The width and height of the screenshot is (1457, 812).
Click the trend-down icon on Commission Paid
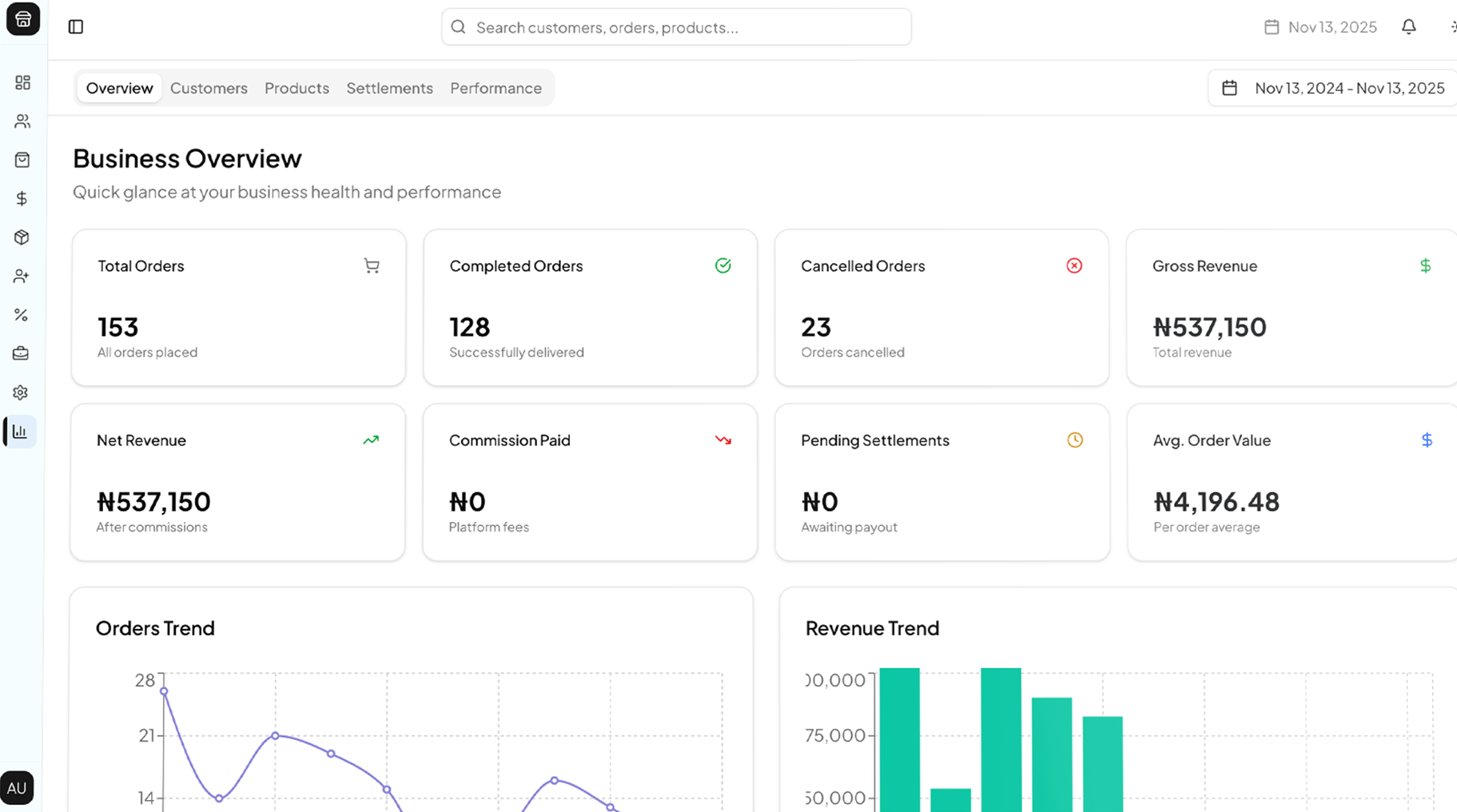coord(723,440)
